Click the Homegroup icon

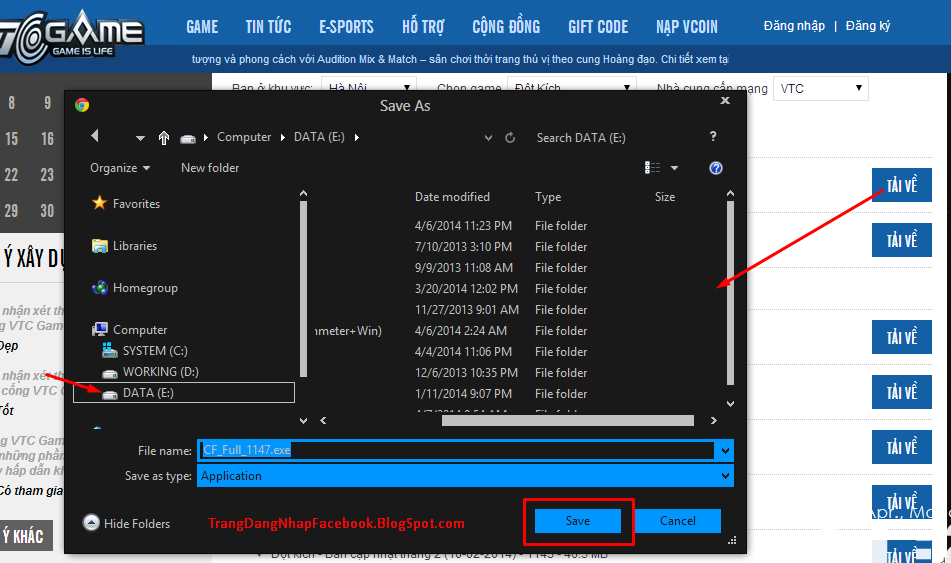pos(99,288)
